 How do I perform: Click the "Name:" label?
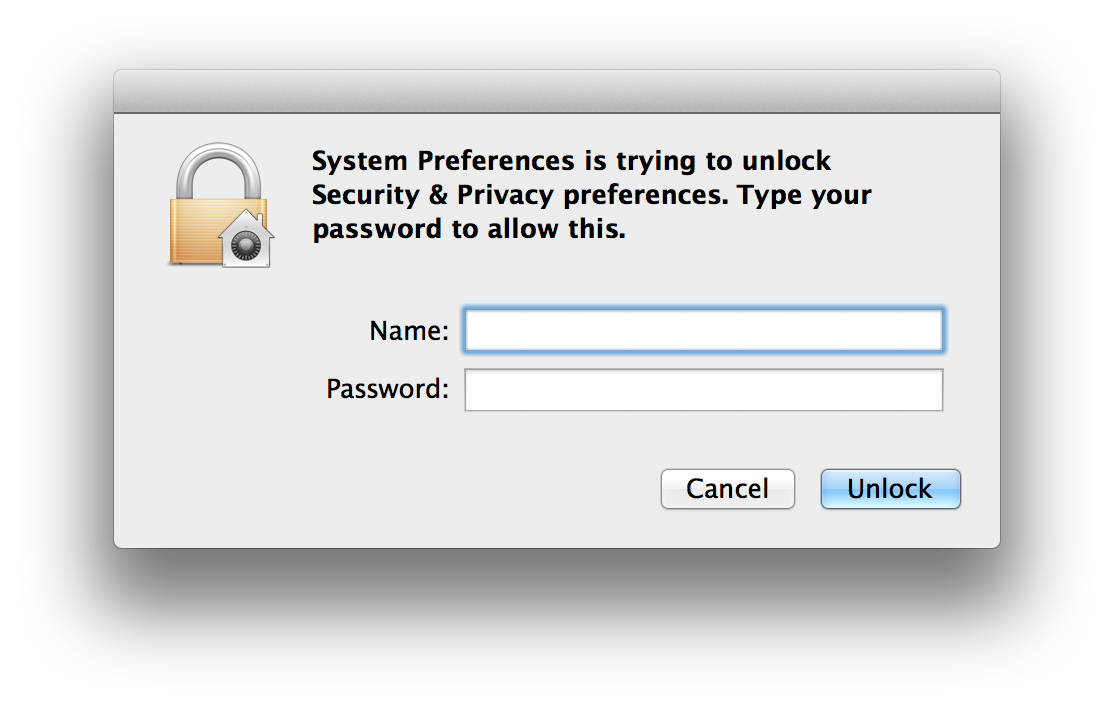(x=409, y=330)
